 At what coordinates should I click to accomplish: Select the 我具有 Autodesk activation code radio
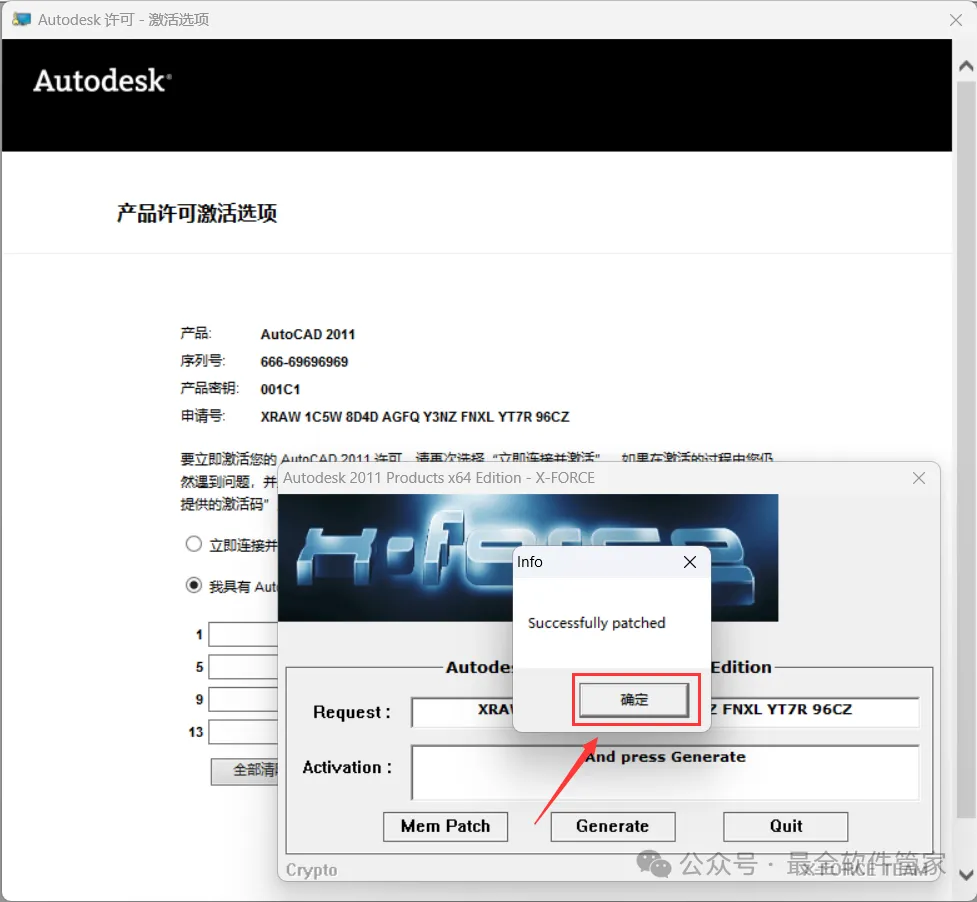tap(194, 585)
